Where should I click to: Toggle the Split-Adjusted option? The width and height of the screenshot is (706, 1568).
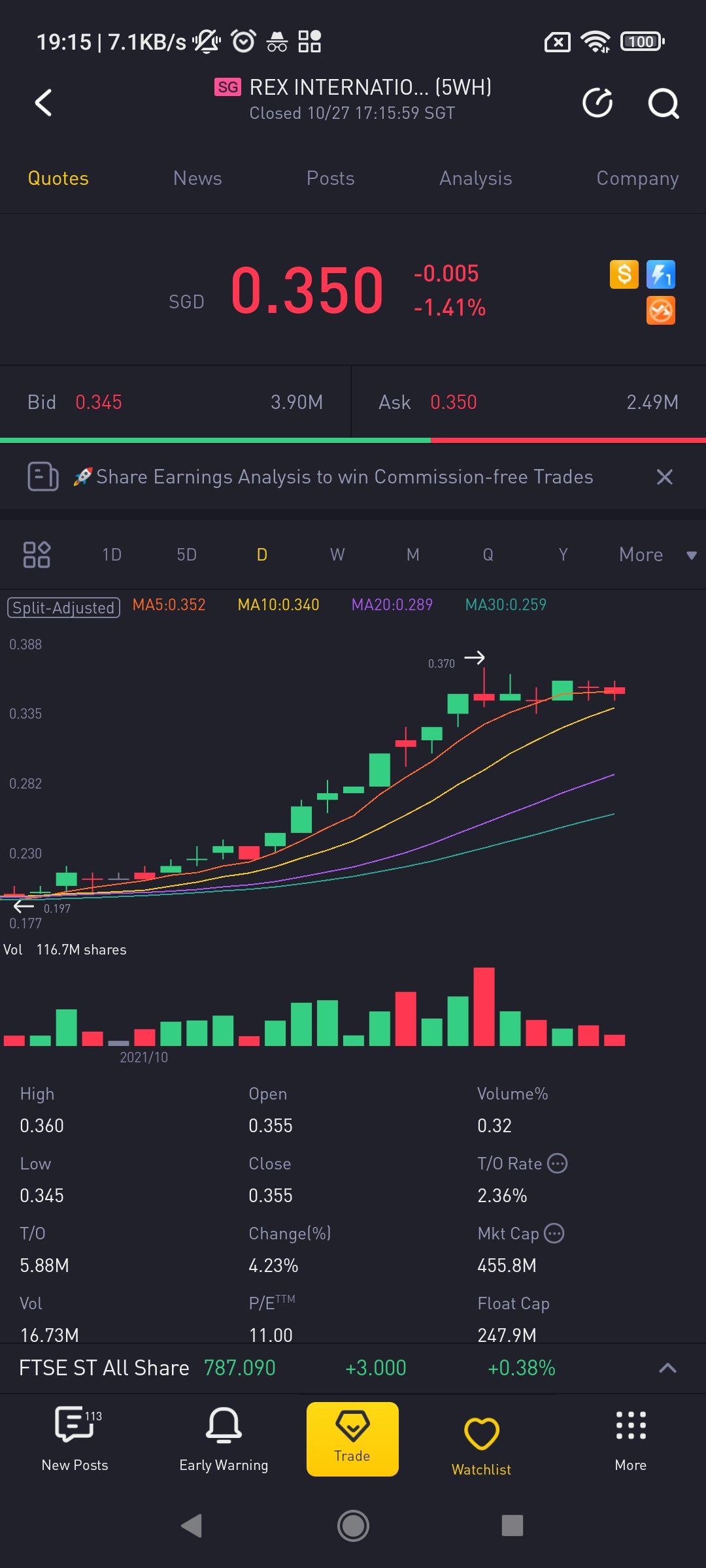(x=63, y=608)
